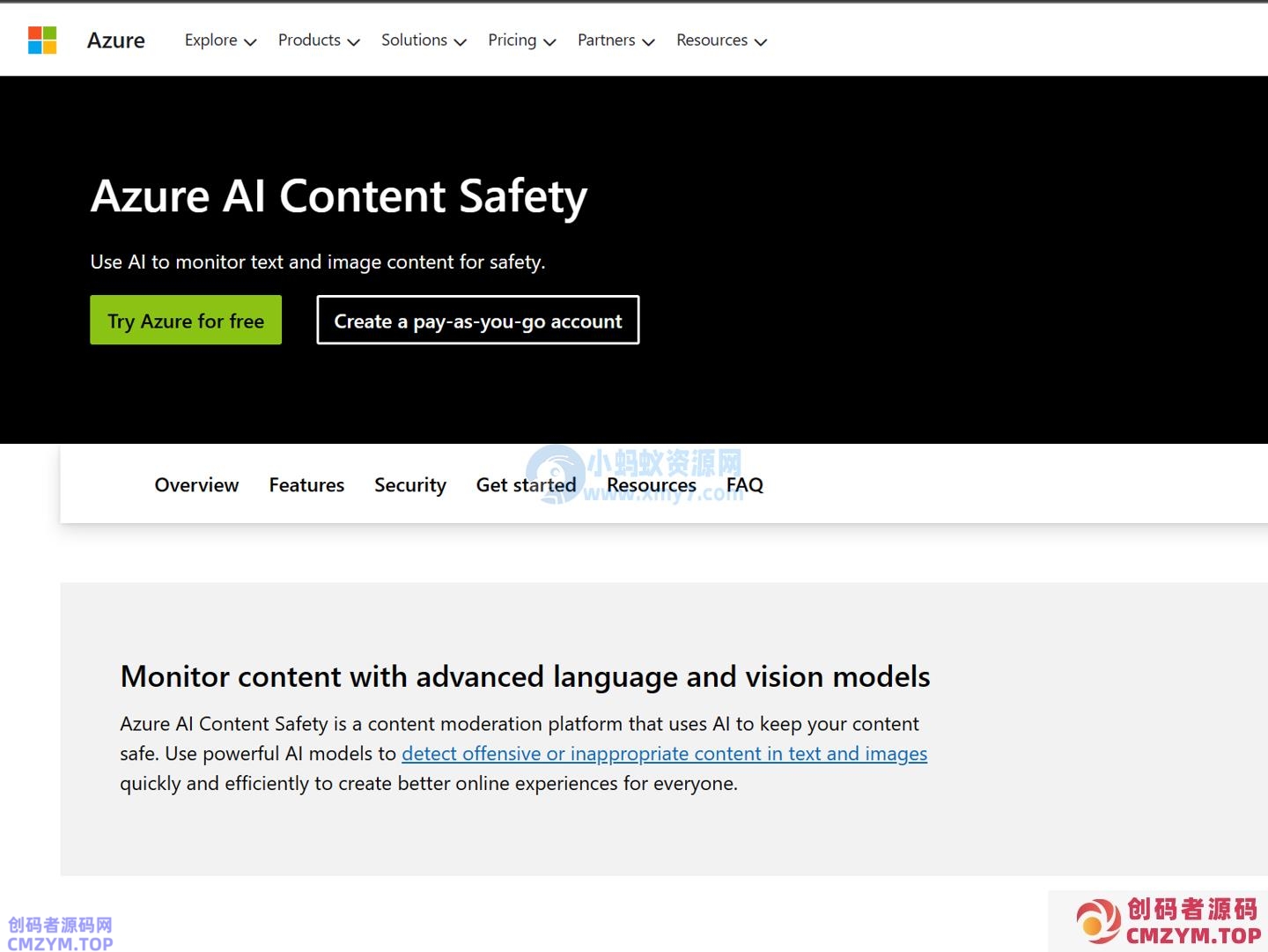The height and width of the screenshot is (952, 1268).
Task: Jump to the Features section tab
Action: point(306,485)
